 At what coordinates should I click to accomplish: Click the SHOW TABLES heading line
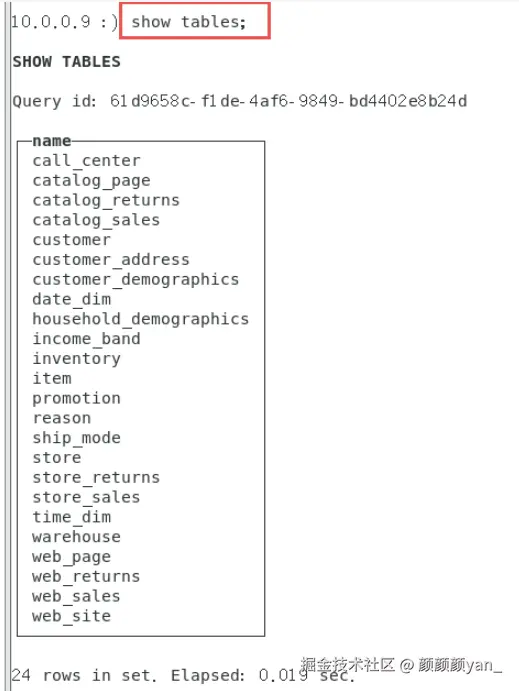tap(67, 61)
